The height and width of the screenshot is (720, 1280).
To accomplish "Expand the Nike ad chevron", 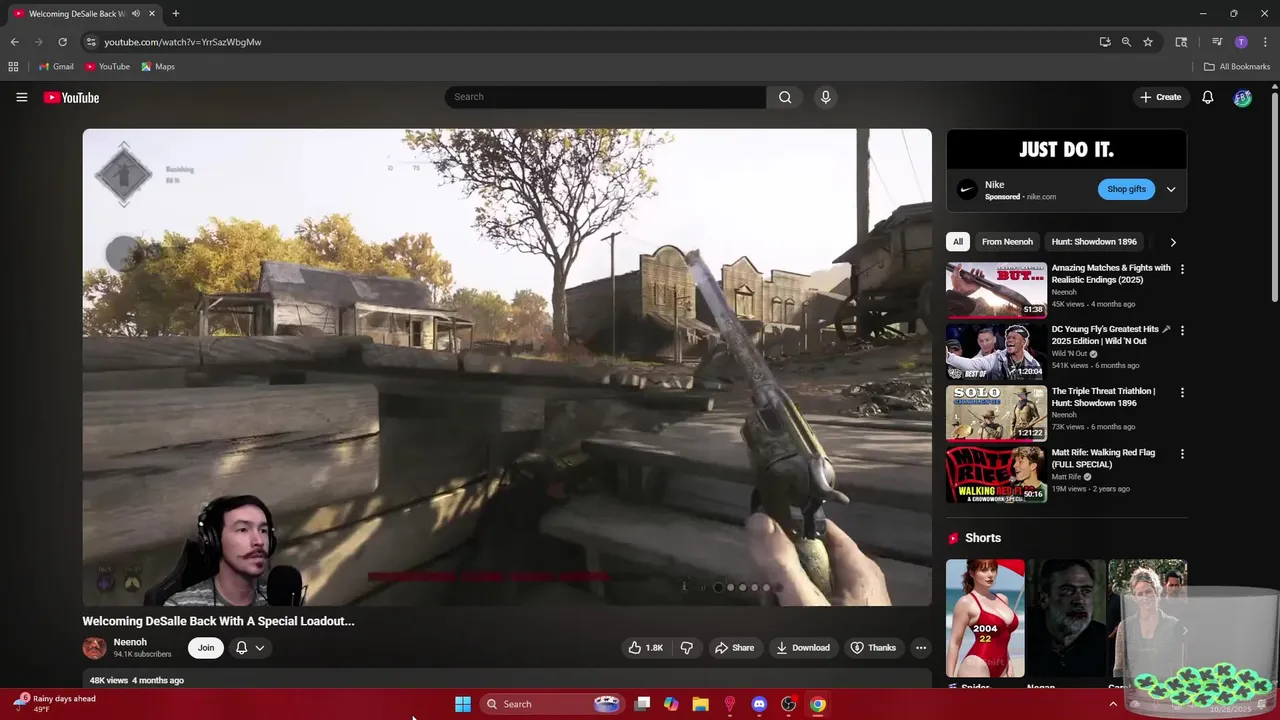I will click(x=1171, y=189).
